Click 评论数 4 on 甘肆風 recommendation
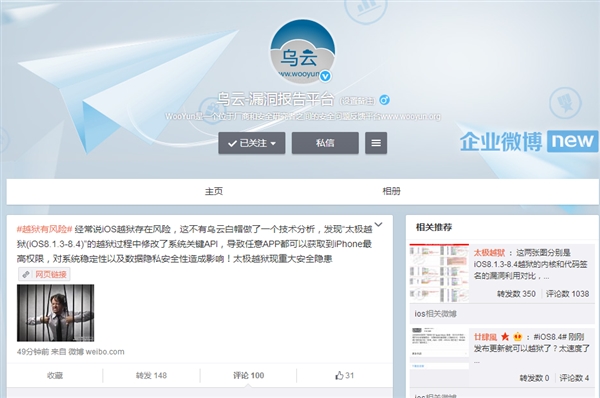 coord(574,378)
